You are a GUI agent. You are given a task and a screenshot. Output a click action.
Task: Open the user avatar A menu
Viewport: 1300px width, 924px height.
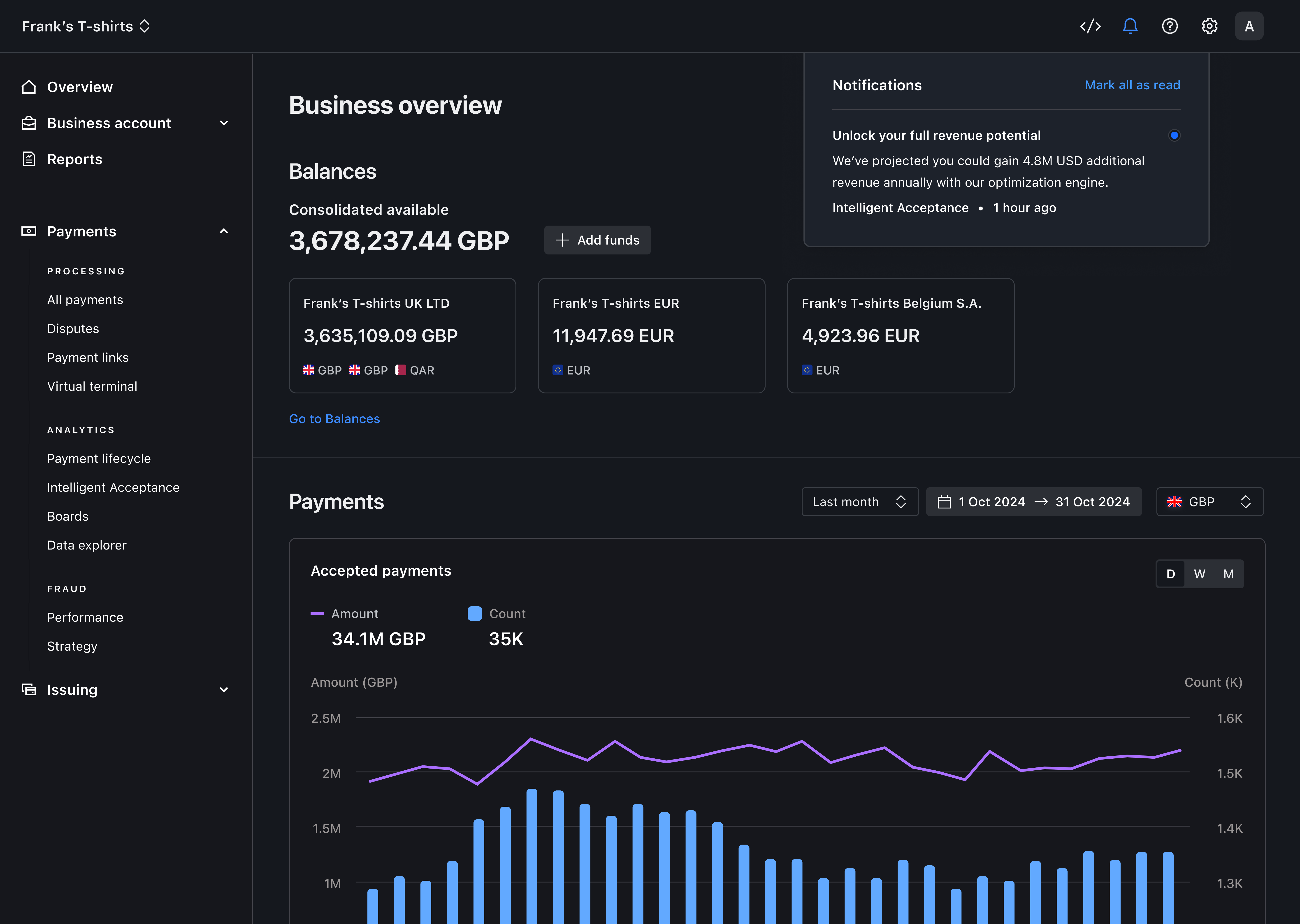pos(1249,26)
